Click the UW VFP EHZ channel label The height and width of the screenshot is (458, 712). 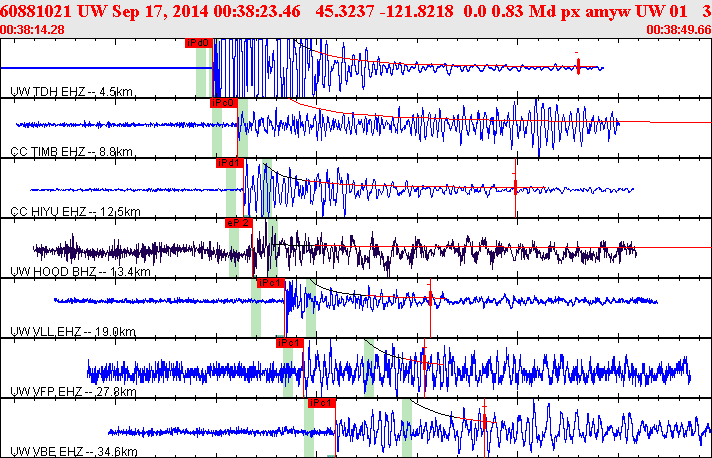(73, 391)
